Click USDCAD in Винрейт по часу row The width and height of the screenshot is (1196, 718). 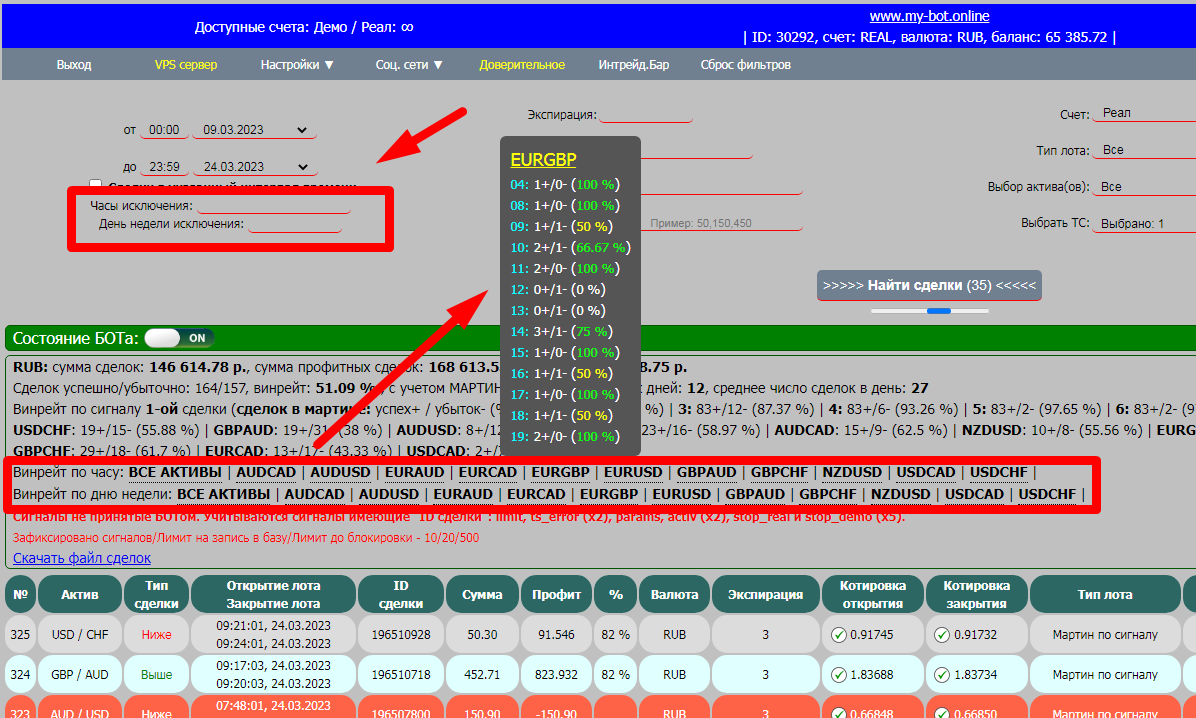pyautogui.click(x=925, y=472)
